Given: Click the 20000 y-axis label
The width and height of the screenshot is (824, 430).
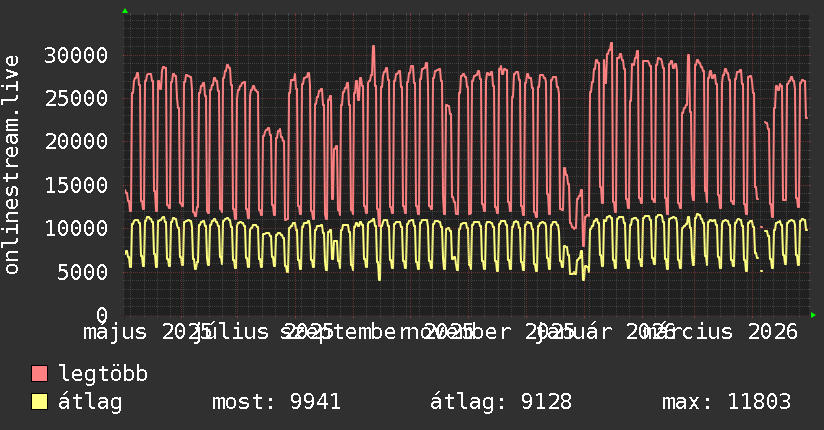Looking at the screenshot, I should (x=76, y=141).
